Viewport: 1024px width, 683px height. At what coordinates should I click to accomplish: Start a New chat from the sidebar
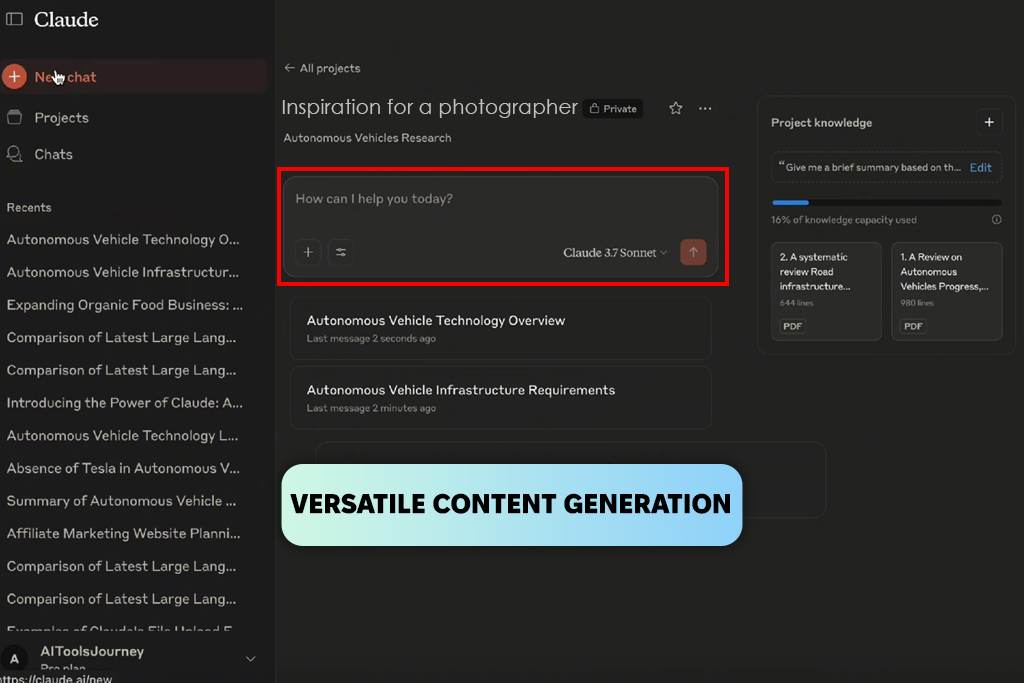pos(134,77)
